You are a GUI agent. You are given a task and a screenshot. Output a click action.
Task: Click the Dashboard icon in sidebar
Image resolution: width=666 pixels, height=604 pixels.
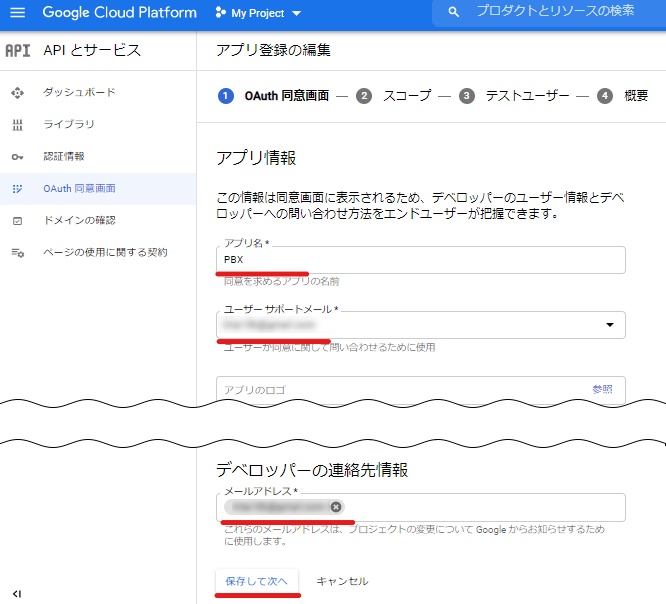(x=17, y=93)
